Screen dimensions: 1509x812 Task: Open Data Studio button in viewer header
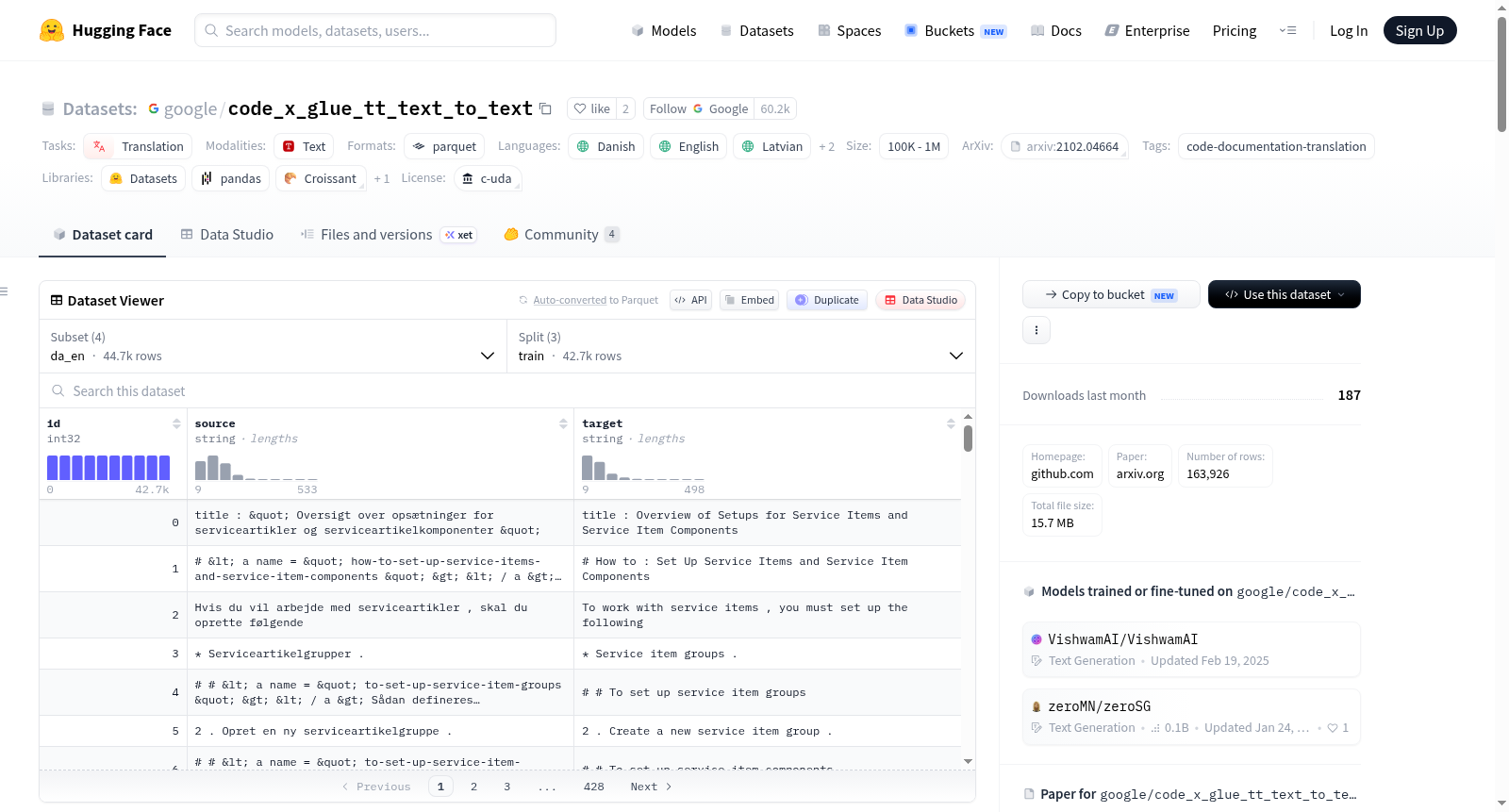pos(920,300)
